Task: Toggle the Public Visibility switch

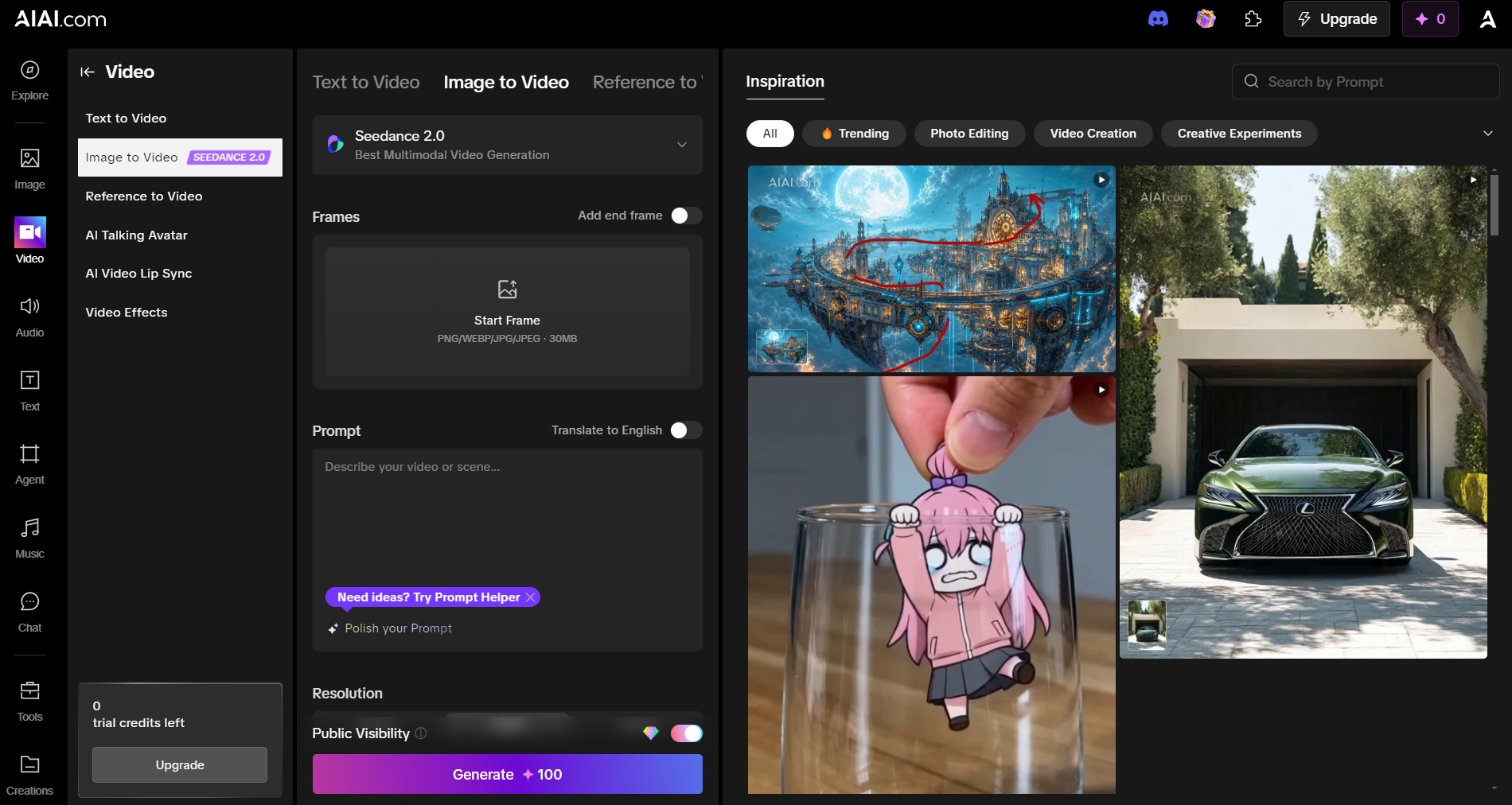Action: [686, 733]
